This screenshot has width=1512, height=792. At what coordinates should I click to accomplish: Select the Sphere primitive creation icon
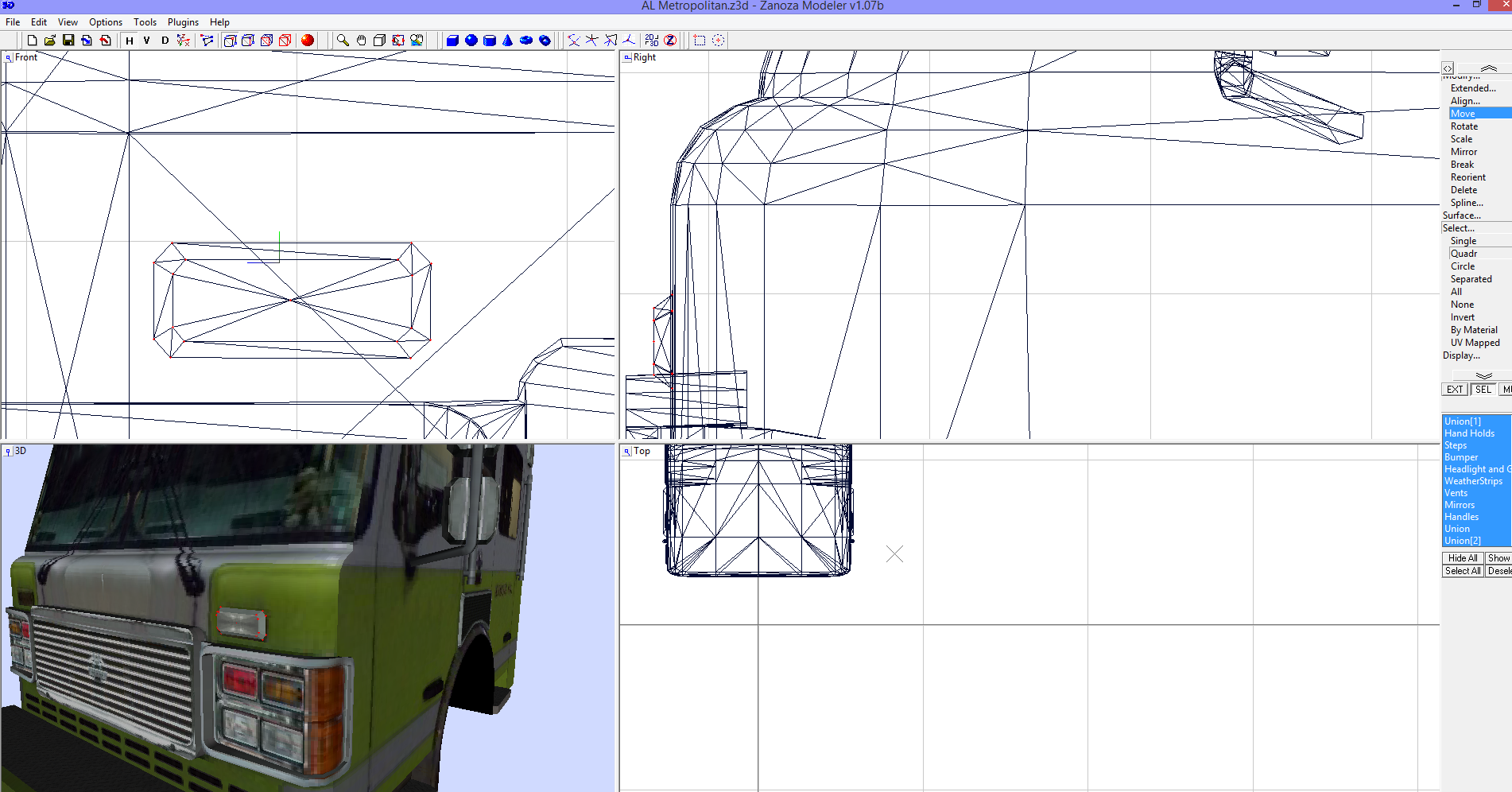click(x=471, y=40)
